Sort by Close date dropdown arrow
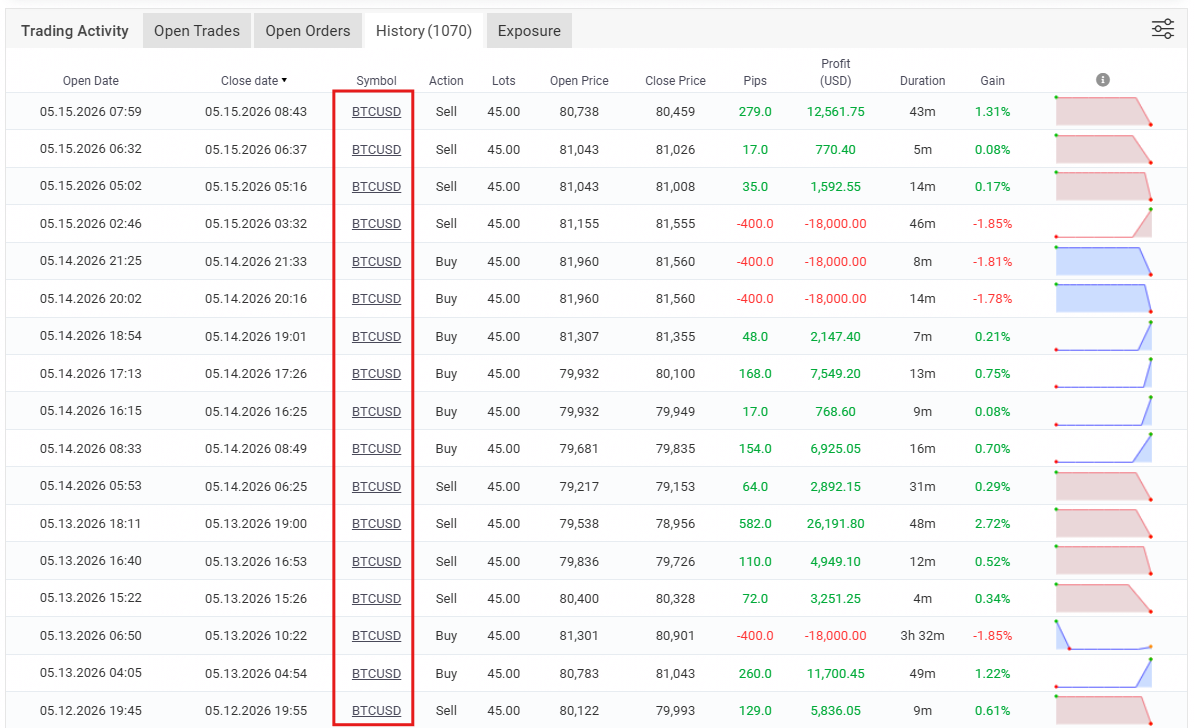Viewport: 1194px width, 728px height. (284, 80)
